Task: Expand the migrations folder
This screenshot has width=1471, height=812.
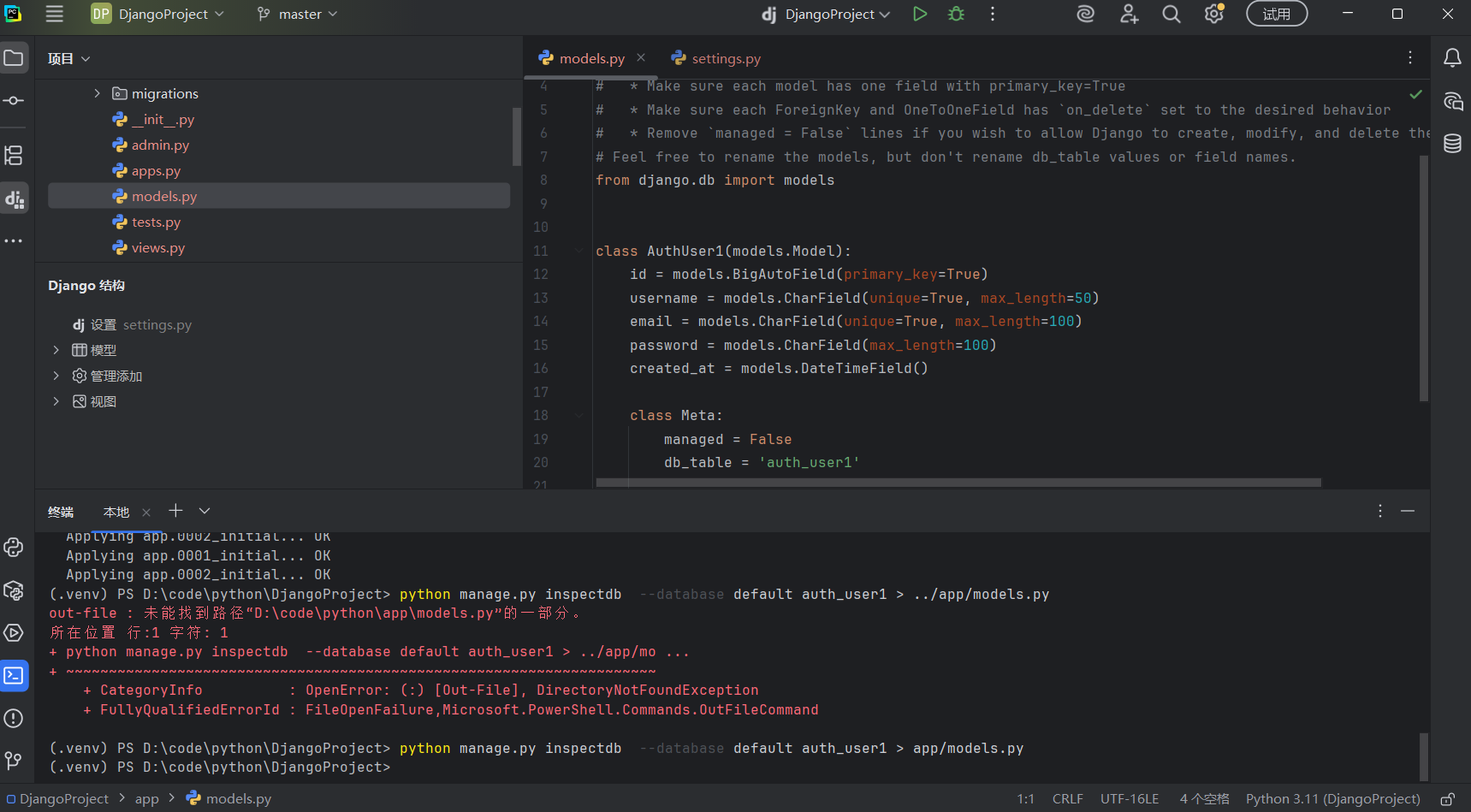Action: pyautogui.click(x=97, y=93)
